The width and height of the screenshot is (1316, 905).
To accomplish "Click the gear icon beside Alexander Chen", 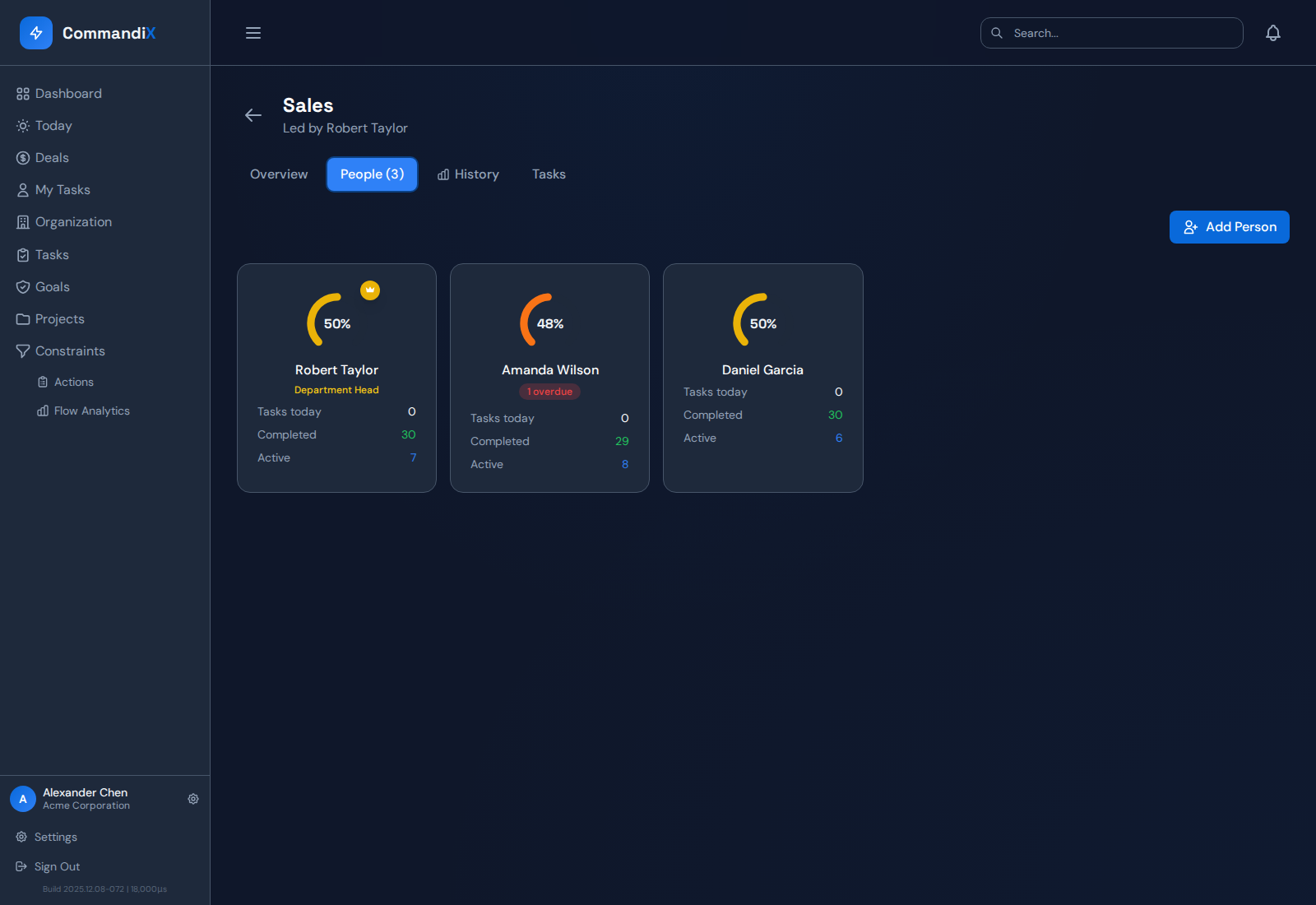I will point(193,799).
